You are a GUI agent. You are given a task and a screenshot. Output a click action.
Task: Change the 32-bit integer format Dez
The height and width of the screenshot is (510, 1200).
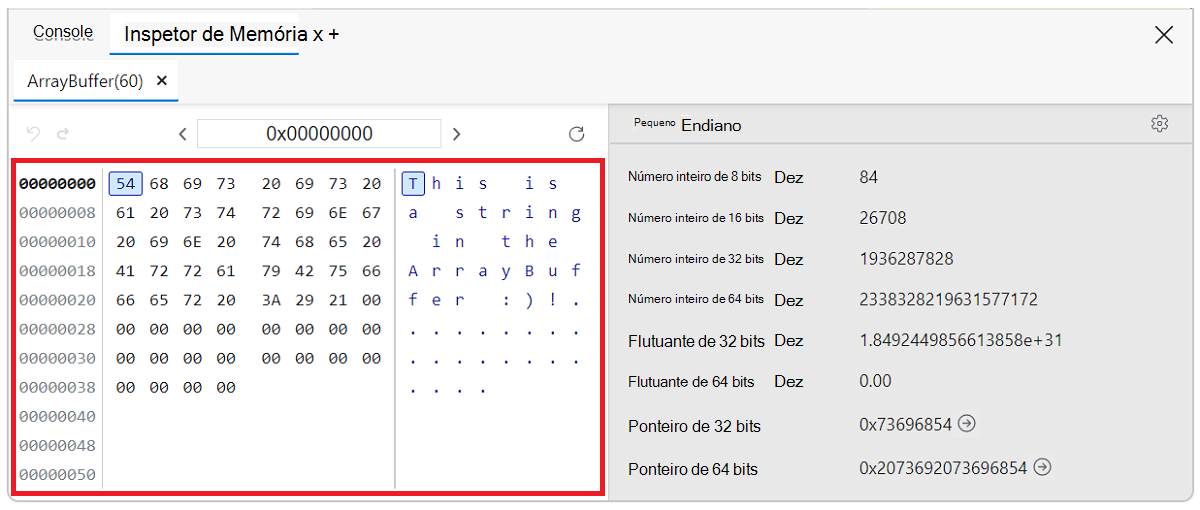coord(789,259)
